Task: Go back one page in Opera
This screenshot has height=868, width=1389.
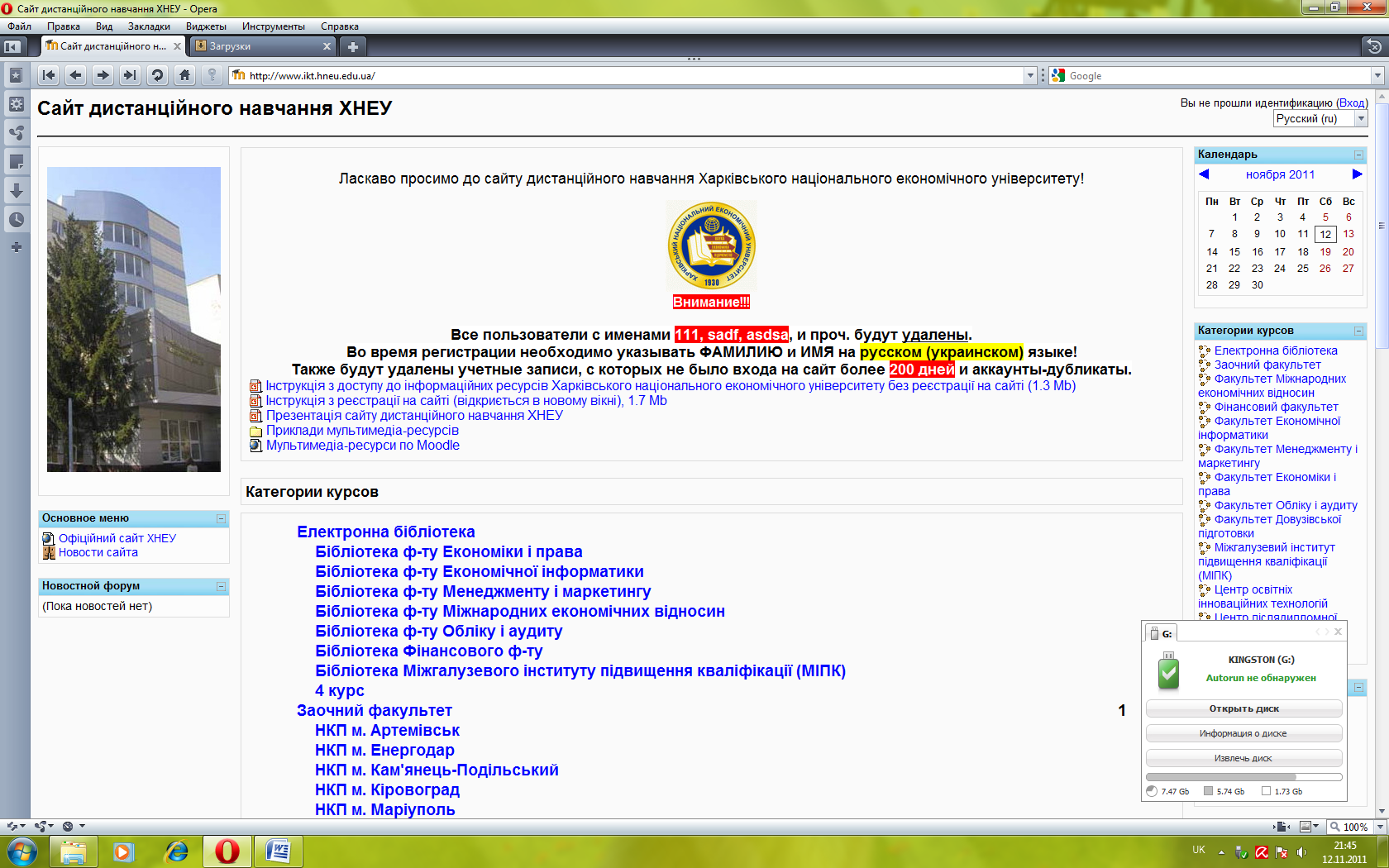Action: 76,75
